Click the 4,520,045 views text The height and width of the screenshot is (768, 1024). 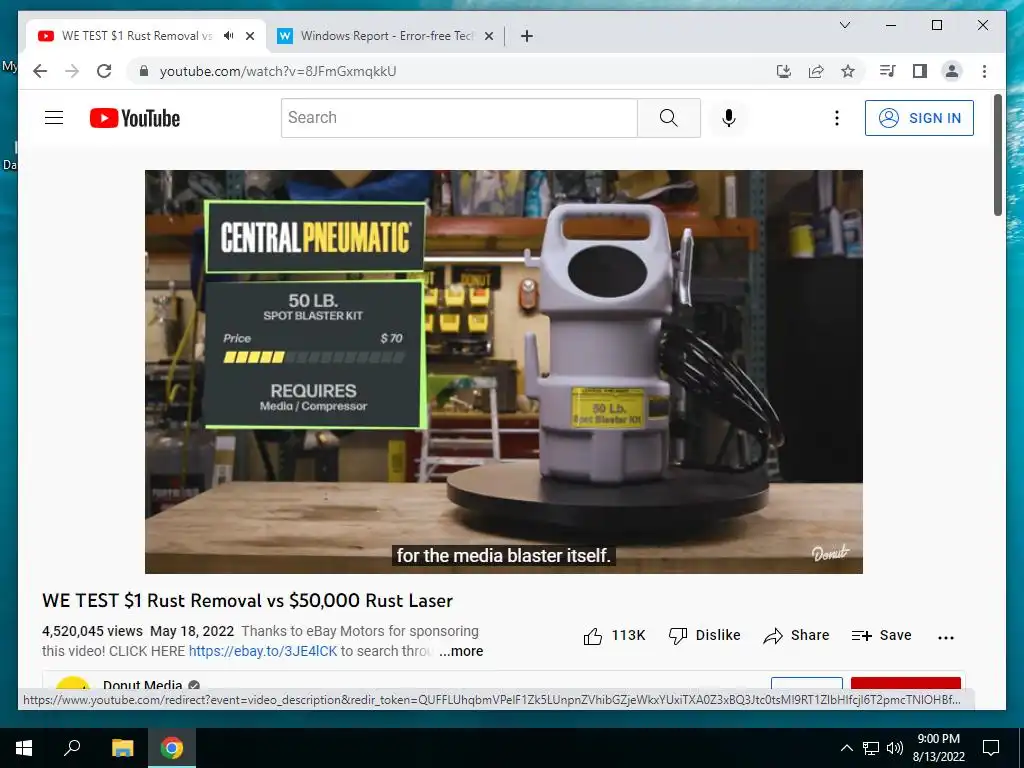tap(92, 632)
